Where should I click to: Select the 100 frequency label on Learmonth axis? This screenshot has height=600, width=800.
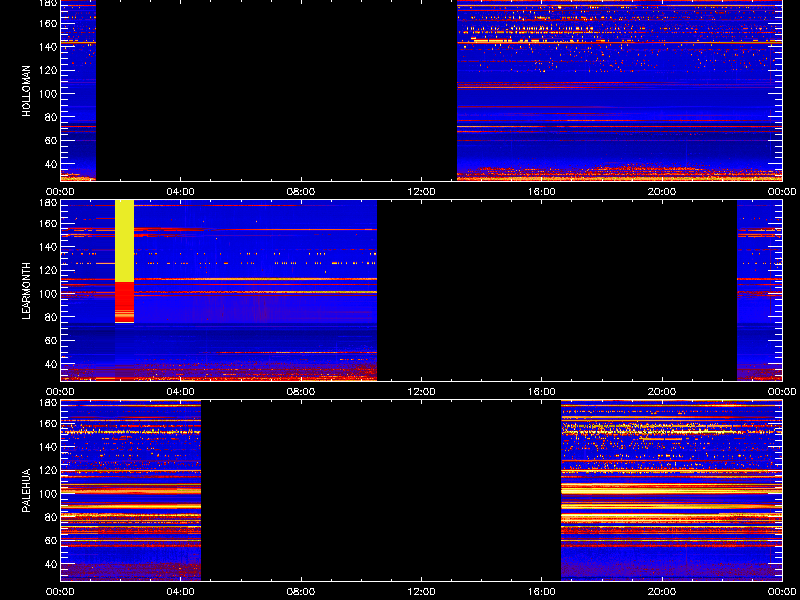(49, 294)
